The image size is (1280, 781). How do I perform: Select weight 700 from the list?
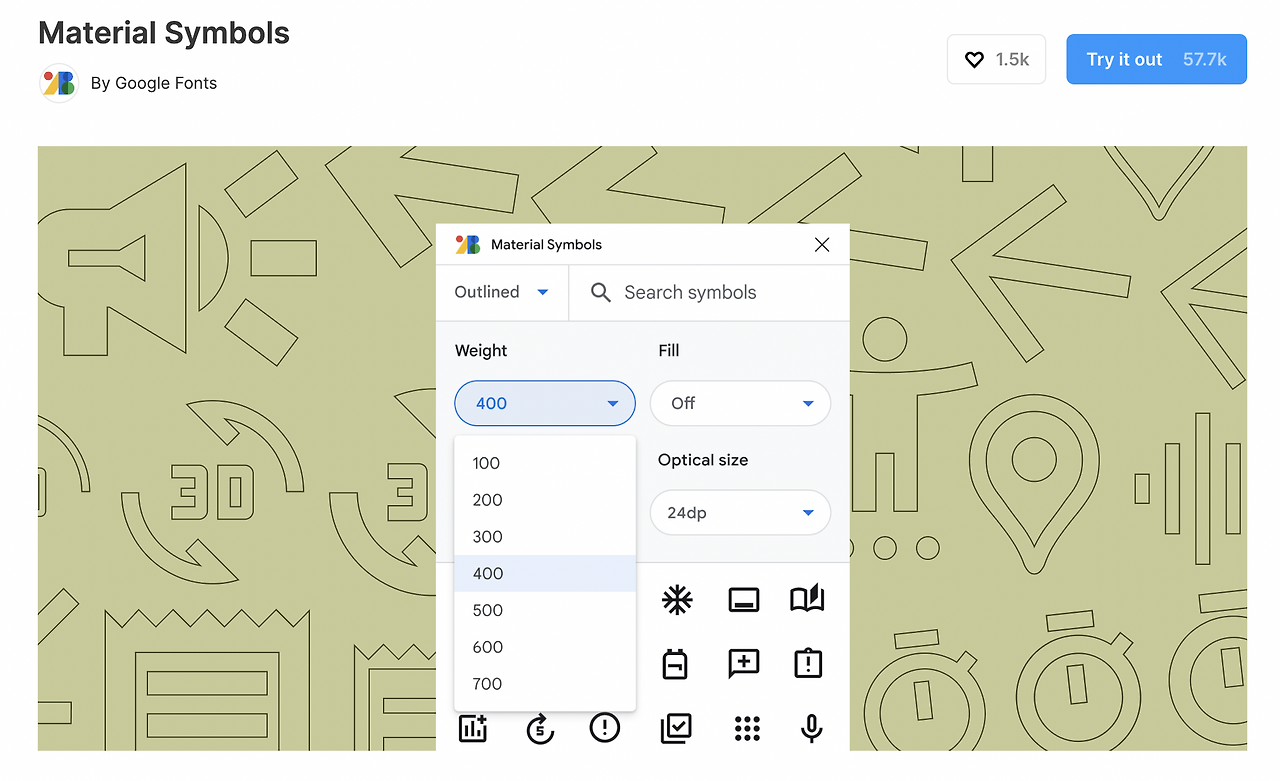click(545, 684)
